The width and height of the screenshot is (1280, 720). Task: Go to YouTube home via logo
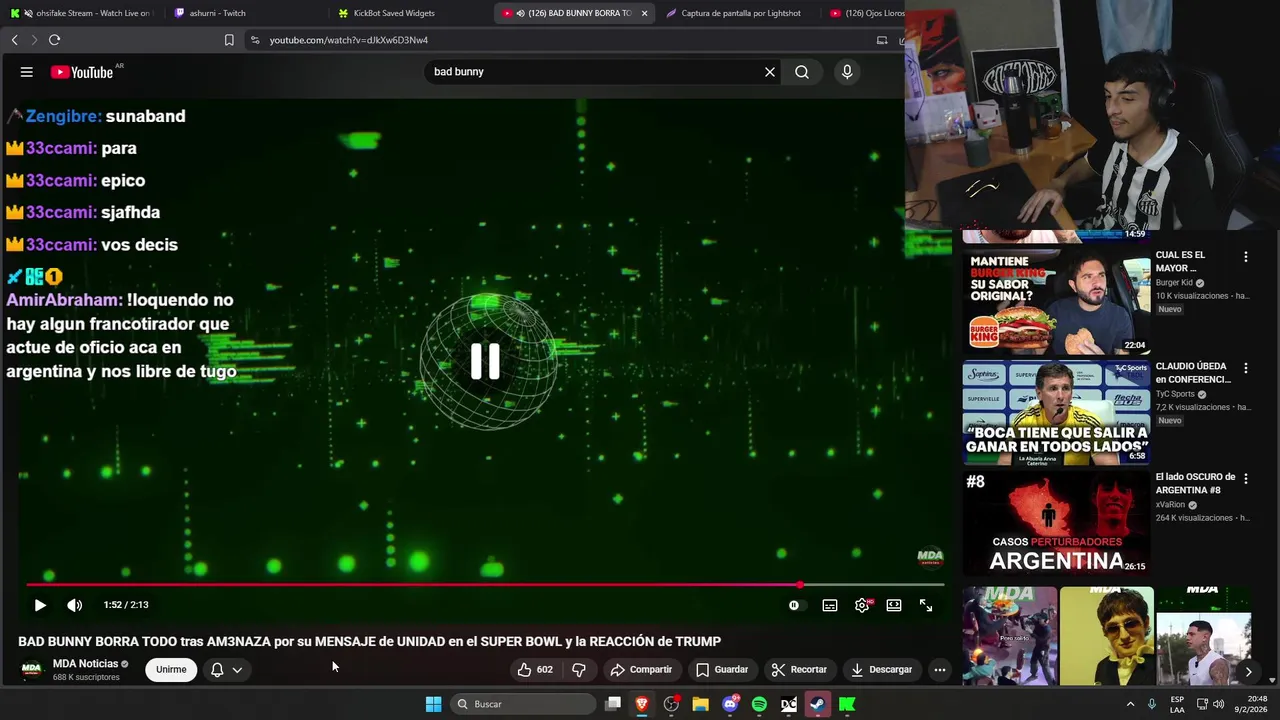(x=82, y=72)
